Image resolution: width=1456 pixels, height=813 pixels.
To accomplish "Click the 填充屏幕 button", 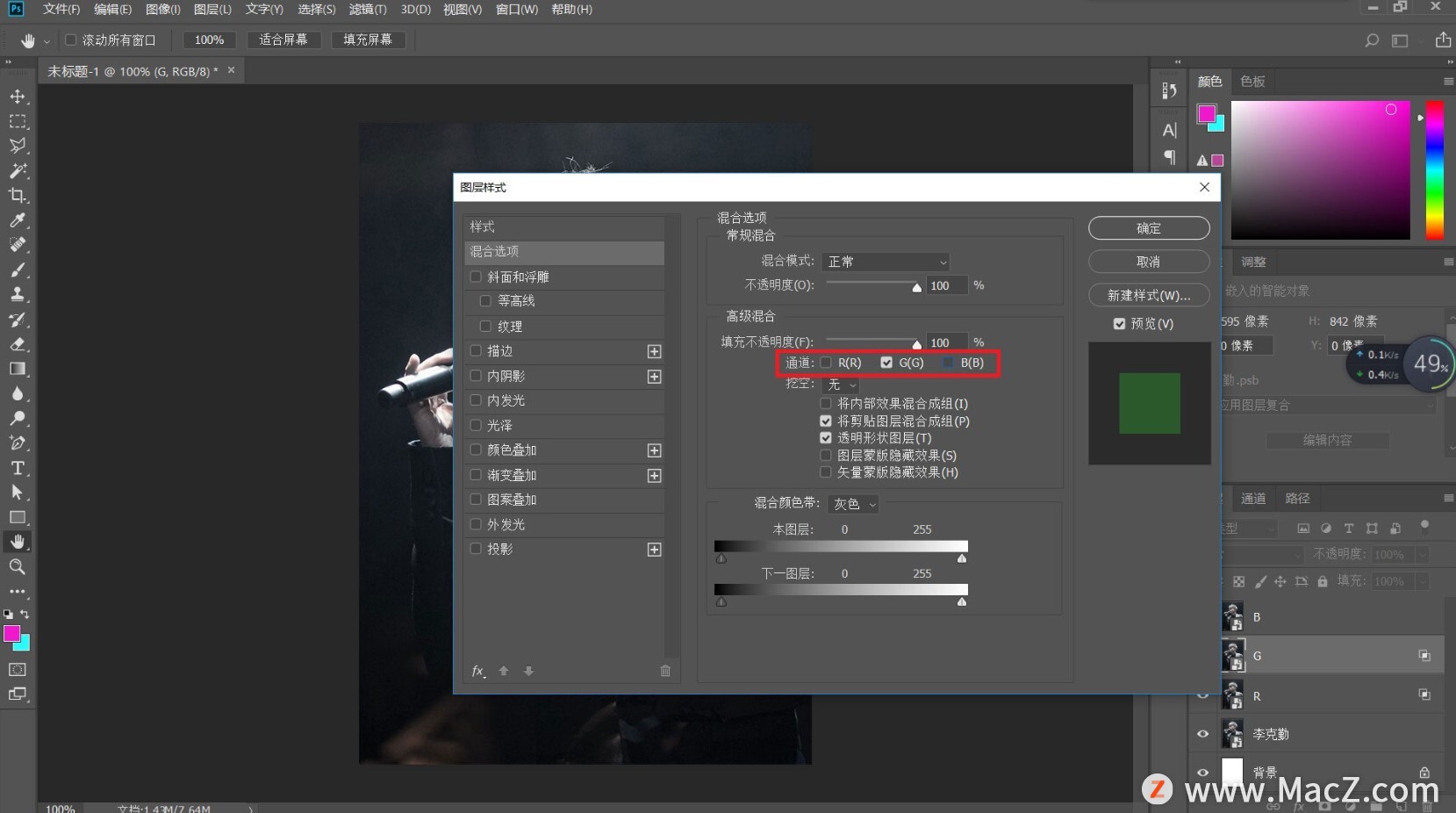I will coord(368,40).
